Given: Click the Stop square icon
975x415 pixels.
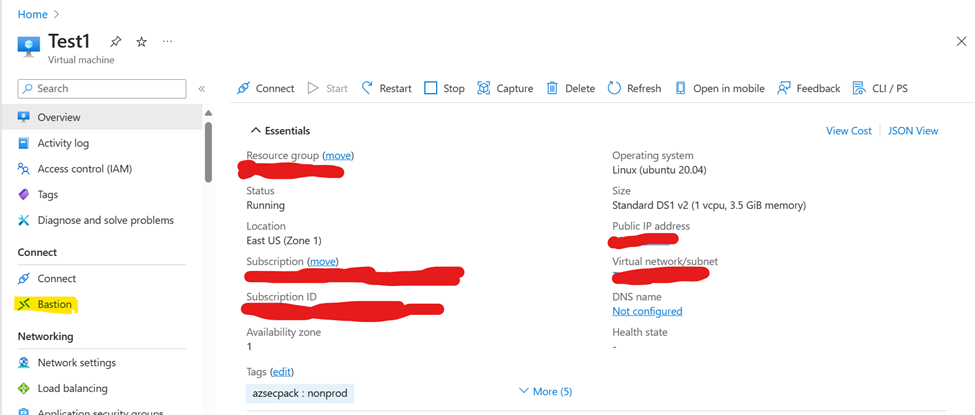Looking at the screenshot, I should click(x=431, y=88).
